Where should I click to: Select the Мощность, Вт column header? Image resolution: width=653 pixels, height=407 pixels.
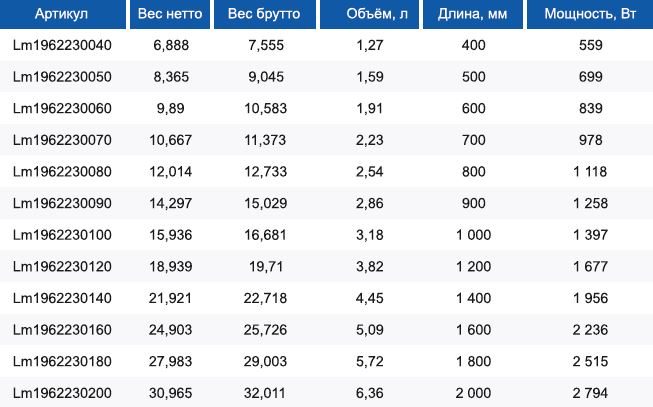click(x=590, y=14)
